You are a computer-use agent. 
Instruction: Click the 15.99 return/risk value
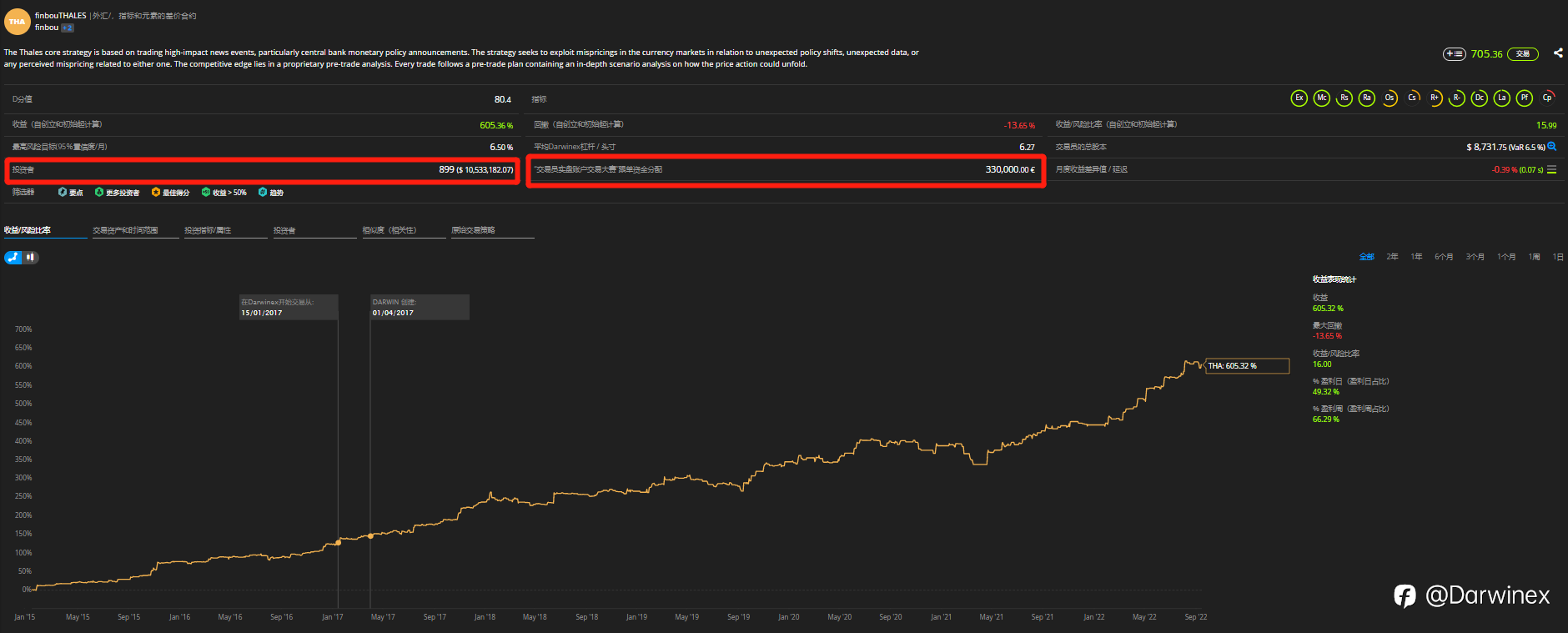coord(1546,125)
